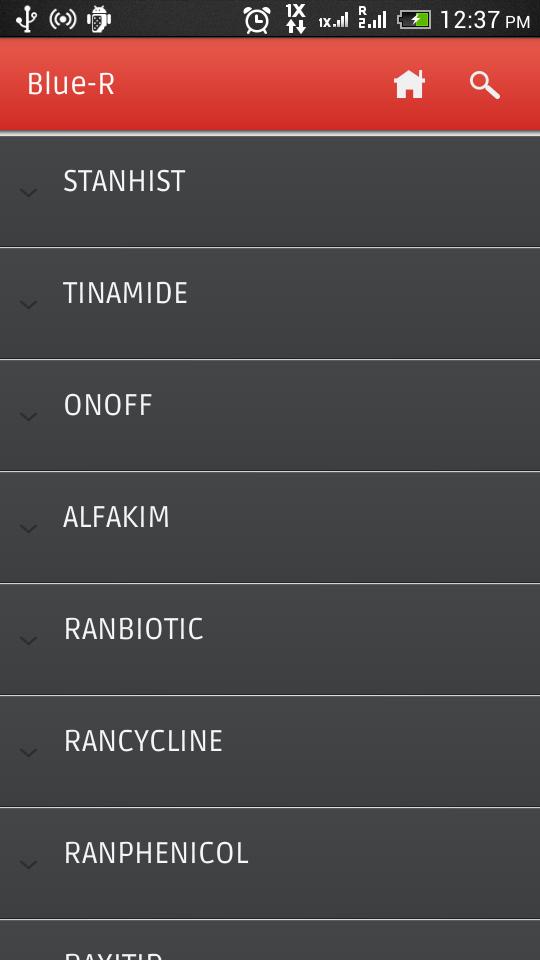Expand the ONOFF chevron

28,416
